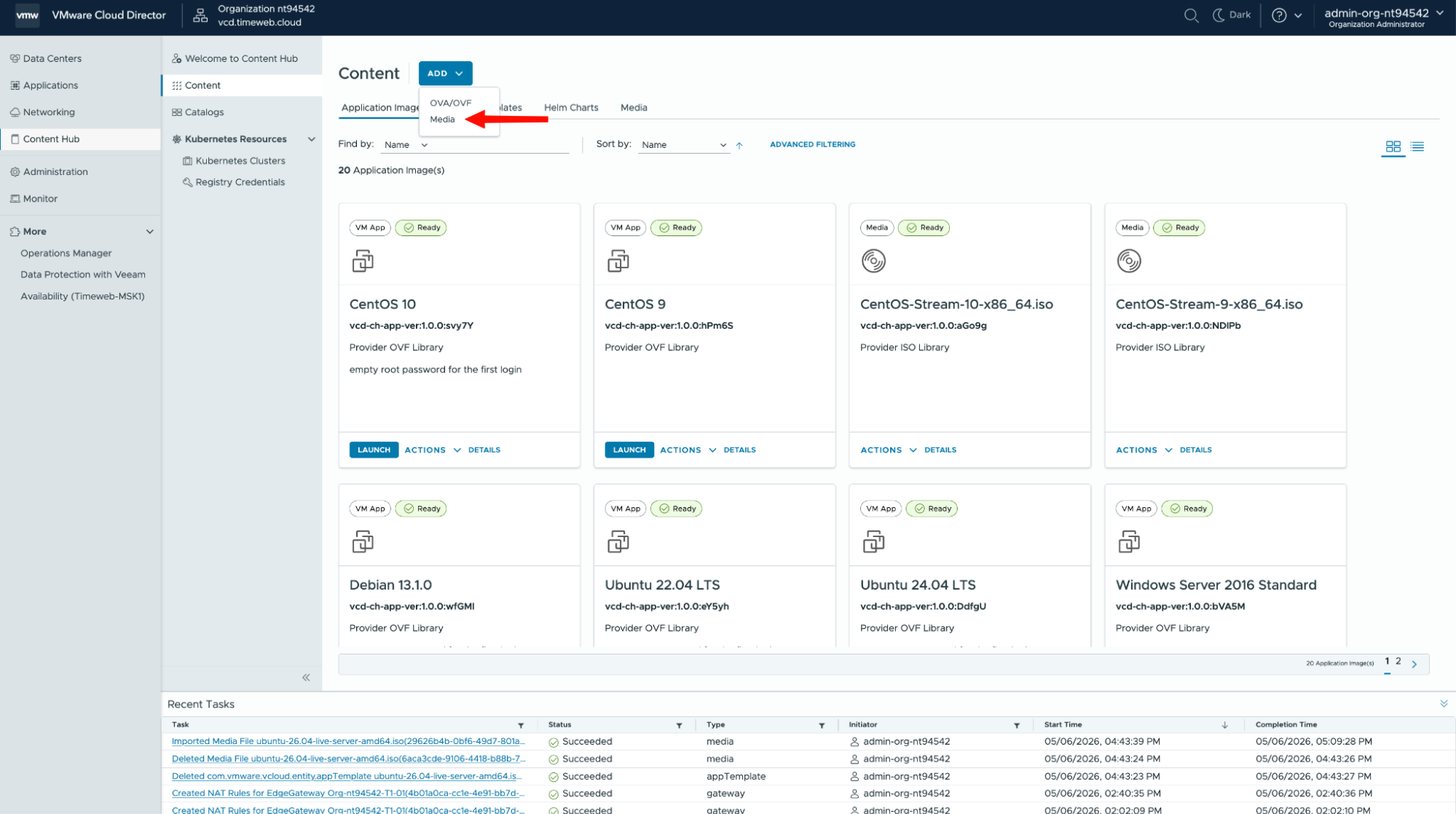Choose OVA/OVF from the ADD menu
Image resolution: width=1456 pixels, height=814 pixels.
pyautogui.click(x=451, y=103)
